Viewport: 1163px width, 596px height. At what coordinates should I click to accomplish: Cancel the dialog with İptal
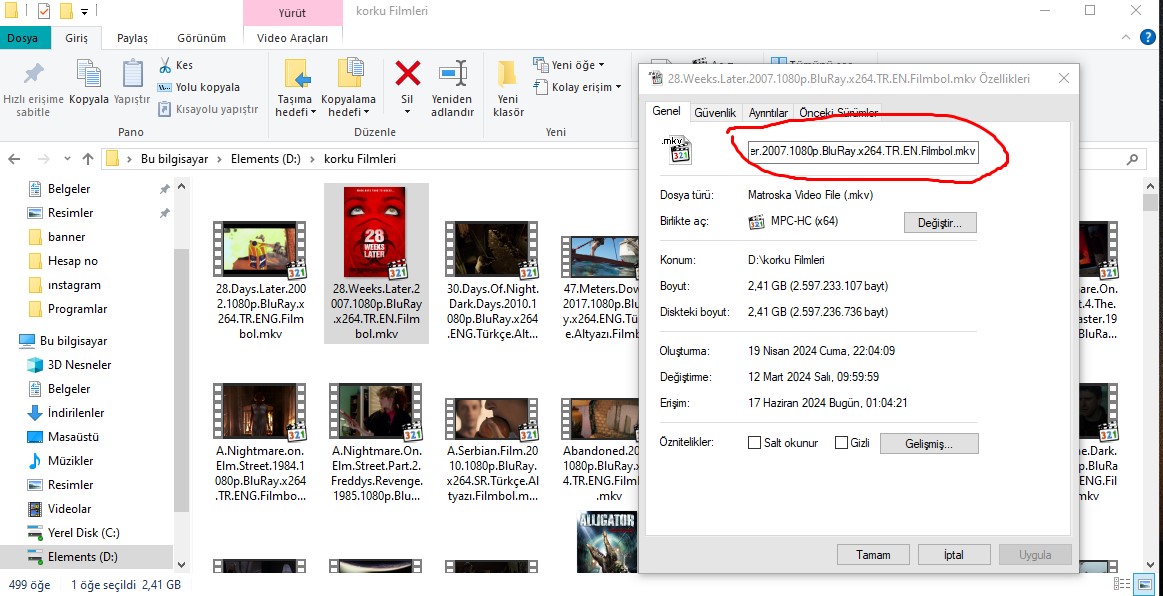point(953,554)
